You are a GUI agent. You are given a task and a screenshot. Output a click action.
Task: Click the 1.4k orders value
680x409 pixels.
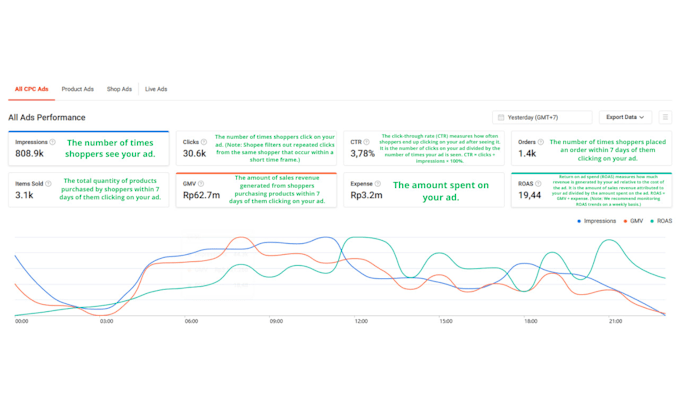tap(527, 154)
